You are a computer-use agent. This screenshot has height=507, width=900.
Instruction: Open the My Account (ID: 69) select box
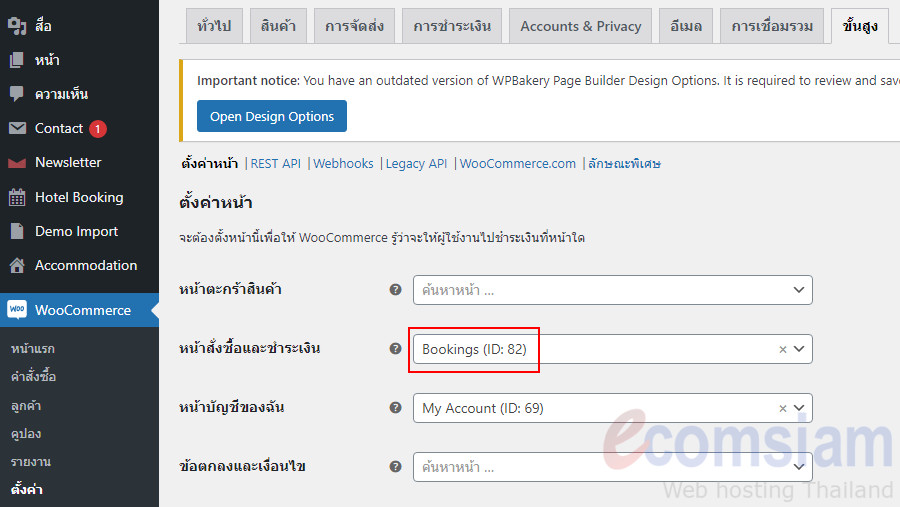click(612, 408)
